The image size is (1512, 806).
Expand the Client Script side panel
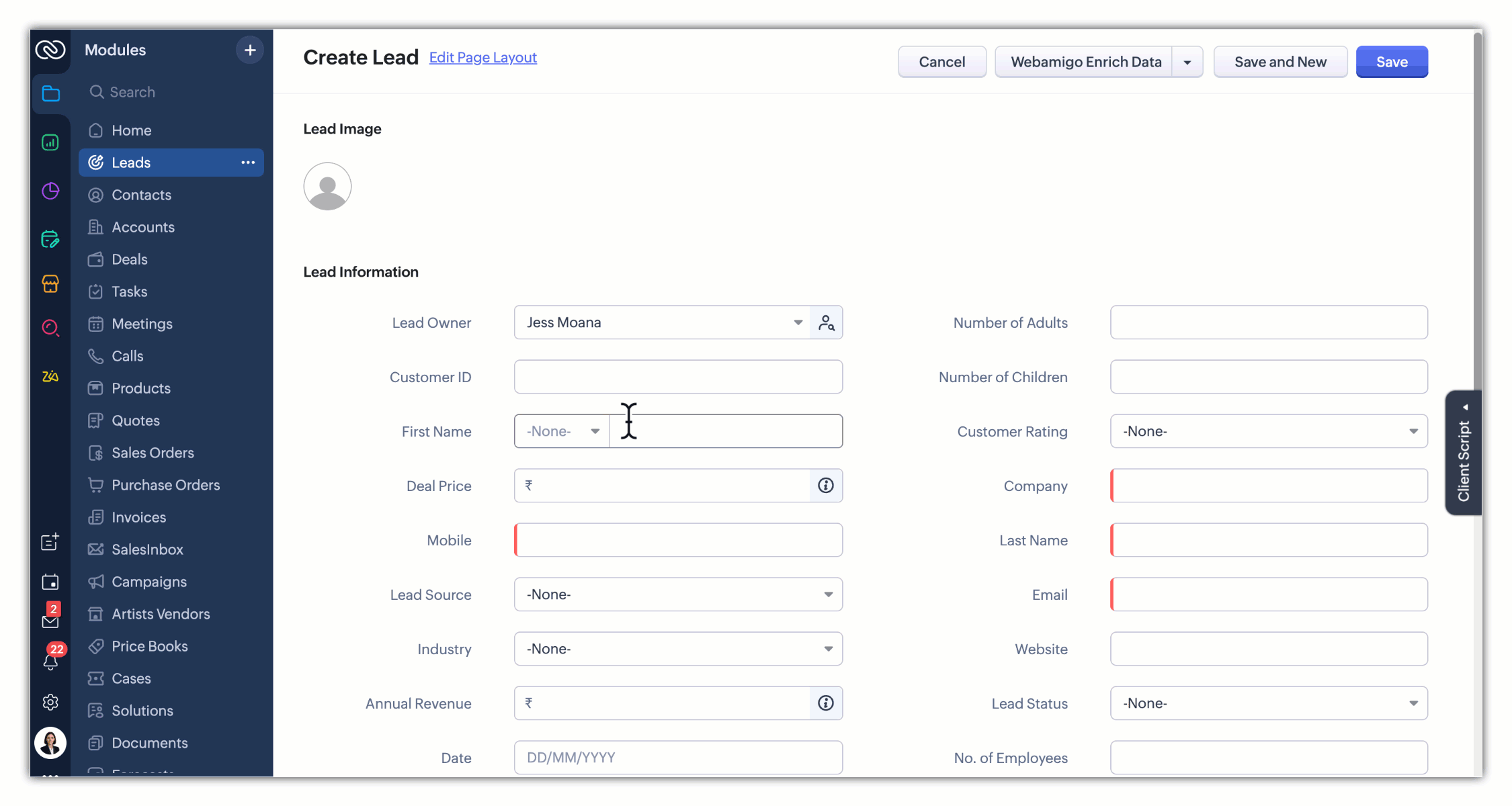(x=1464, y=453)
